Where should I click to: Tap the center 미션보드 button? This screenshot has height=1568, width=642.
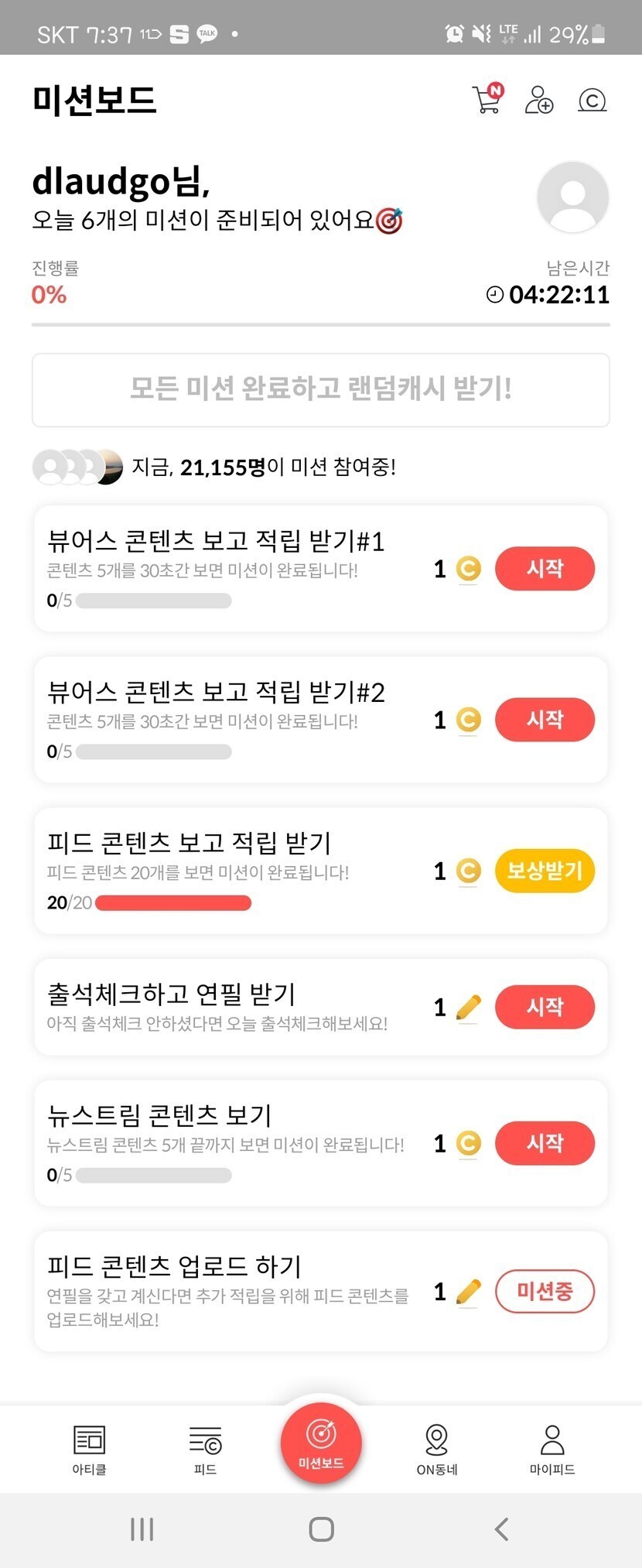click(x=321, y=1444)
